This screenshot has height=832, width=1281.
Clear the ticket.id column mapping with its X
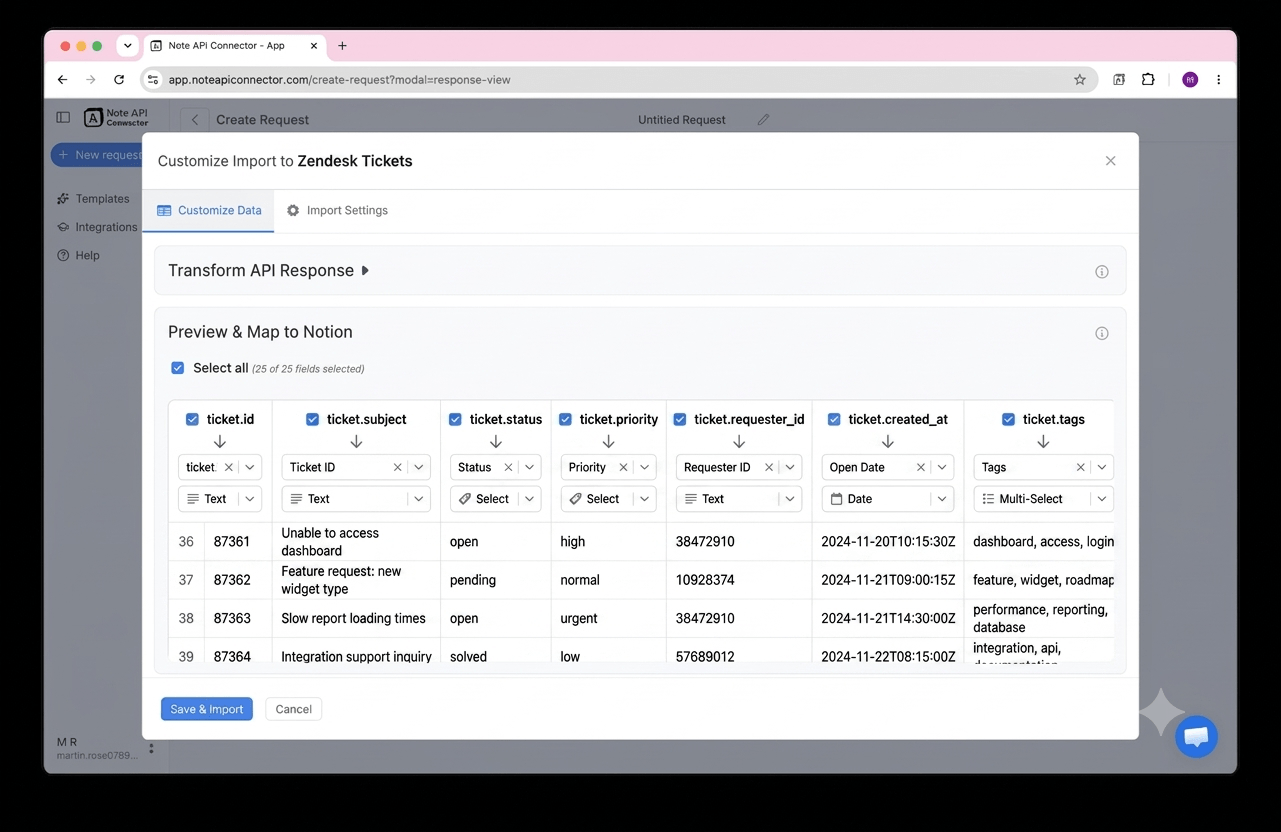(228, 467)
